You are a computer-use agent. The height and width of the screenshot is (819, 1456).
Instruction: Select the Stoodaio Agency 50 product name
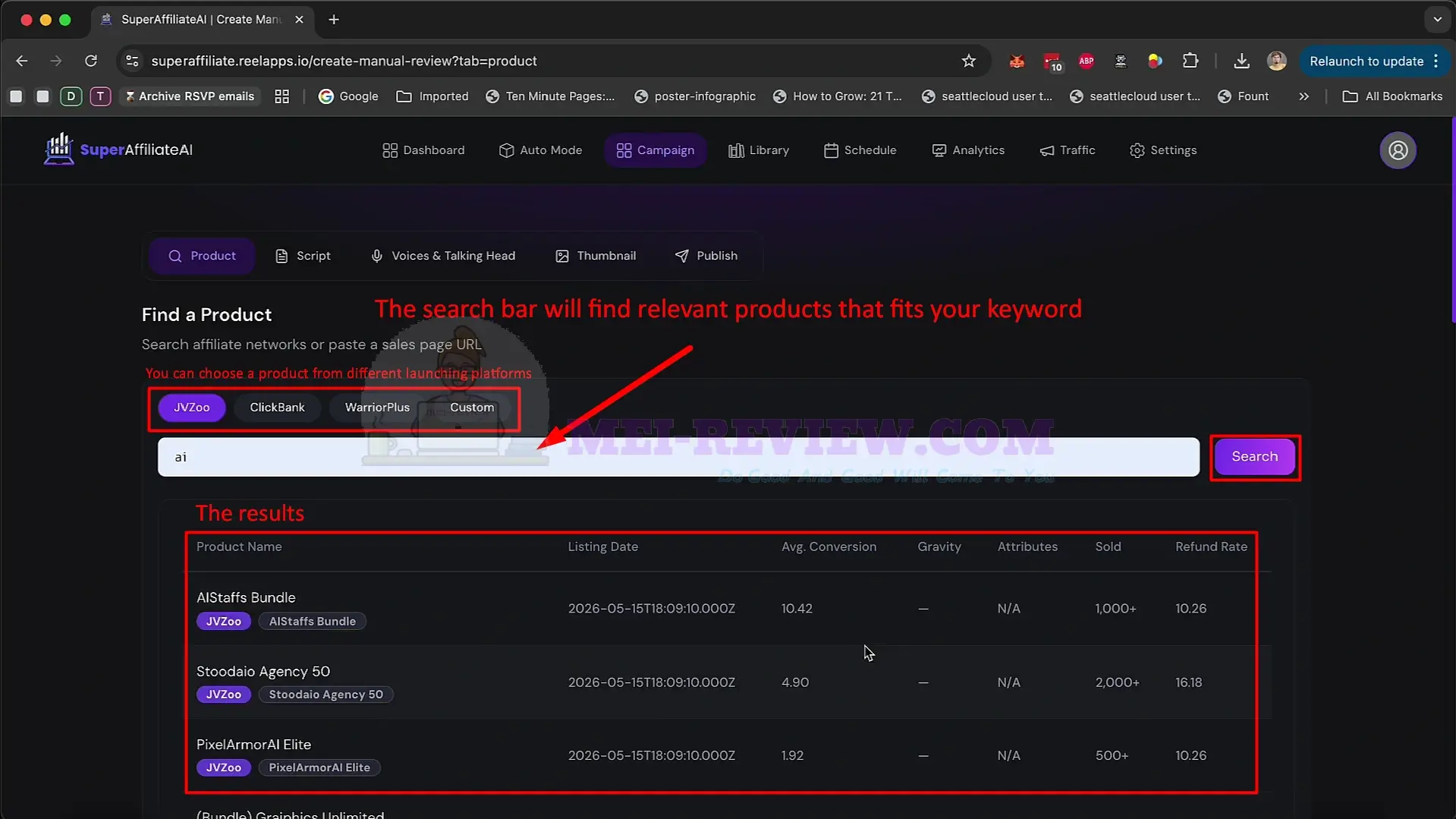point(263,671)
